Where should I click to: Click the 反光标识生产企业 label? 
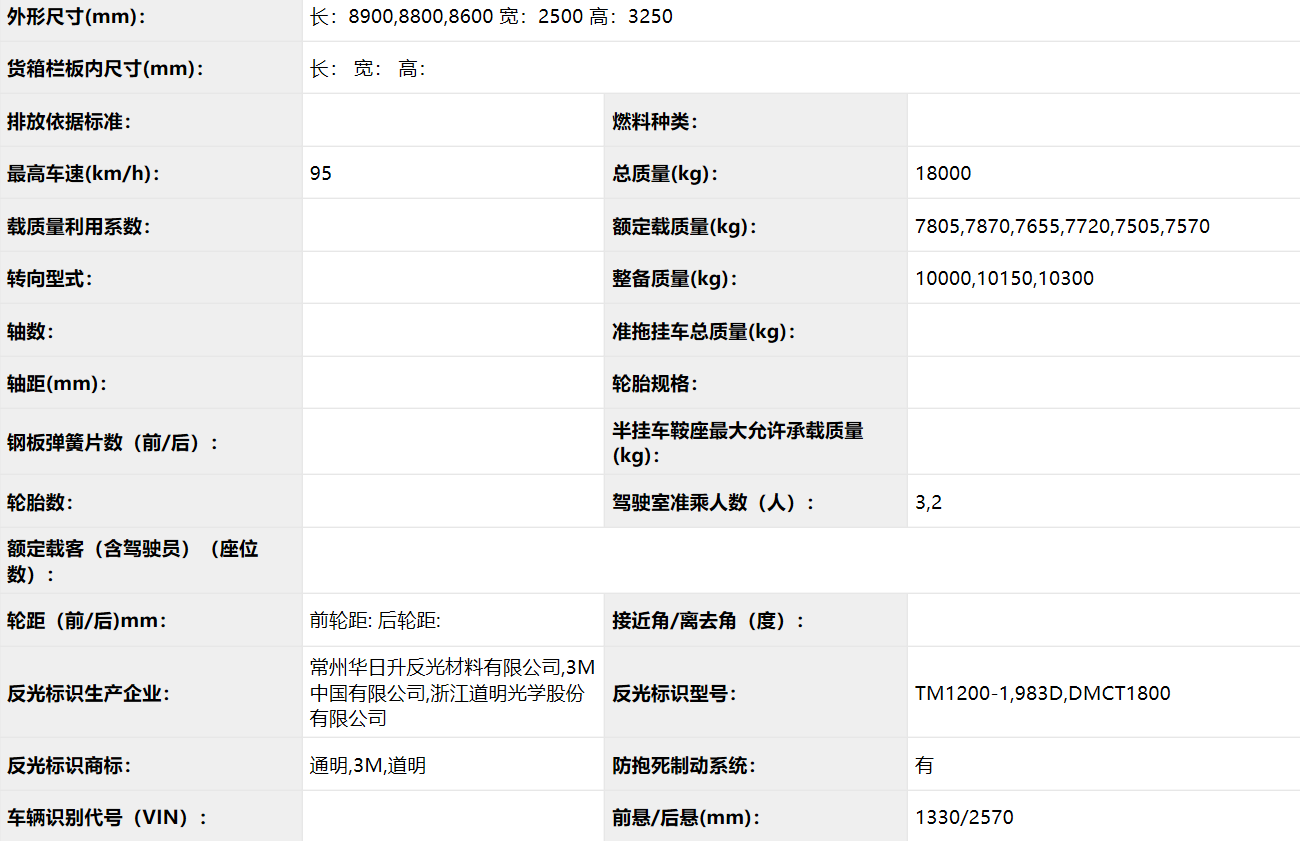pyautogui.click(x=88, y=693)
